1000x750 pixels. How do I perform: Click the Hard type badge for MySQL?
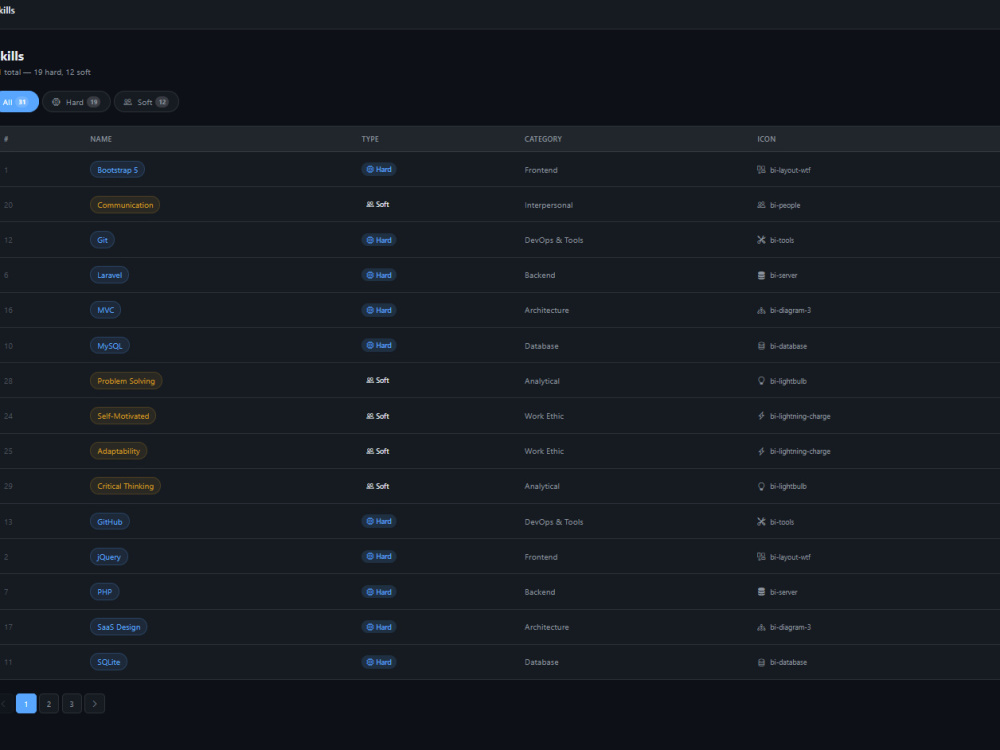pyautogui.click(x=379, y=345)
